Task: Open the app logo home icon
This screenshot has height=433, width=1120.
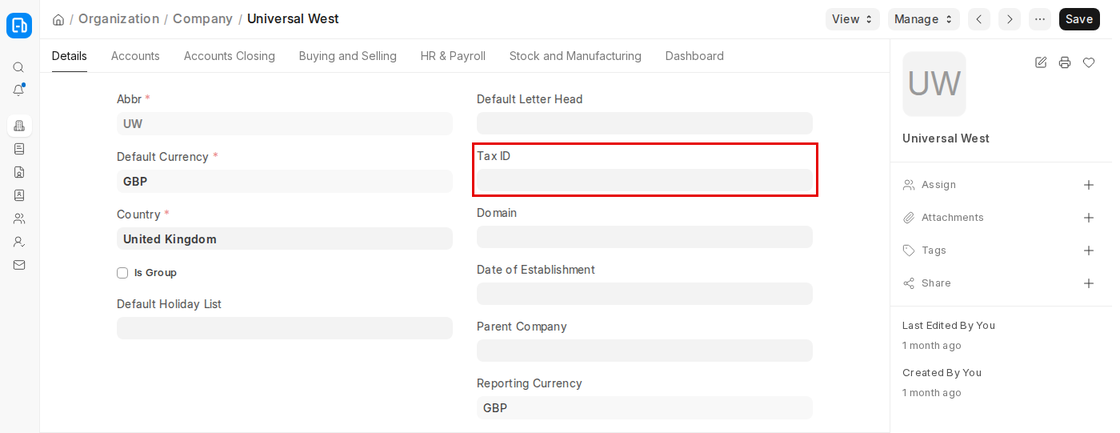Action: tap(19, 25)
